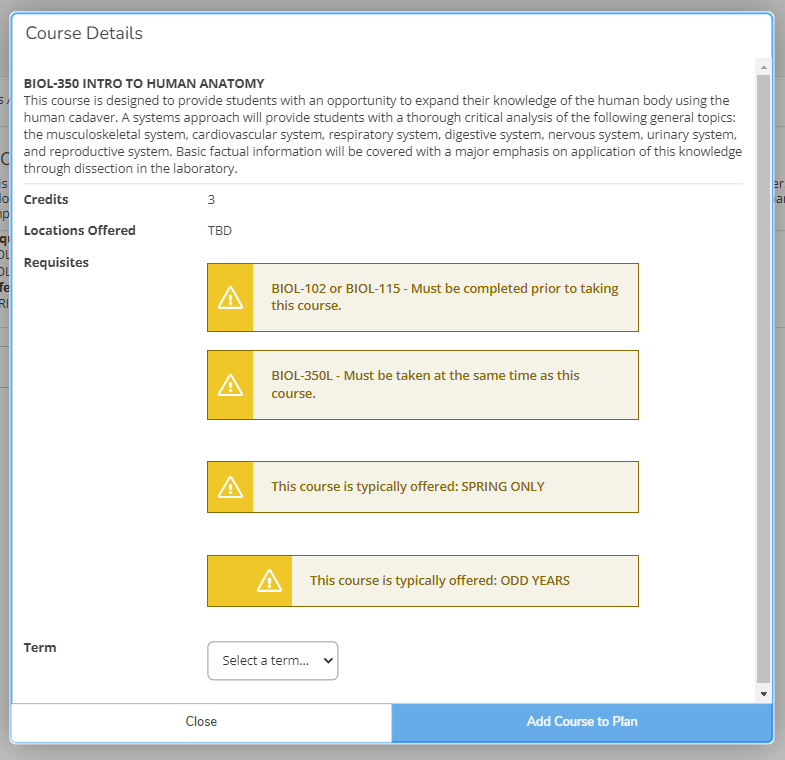Click the Credits label
The width and height of the screenshot is (785, 760).
point(46,199)
